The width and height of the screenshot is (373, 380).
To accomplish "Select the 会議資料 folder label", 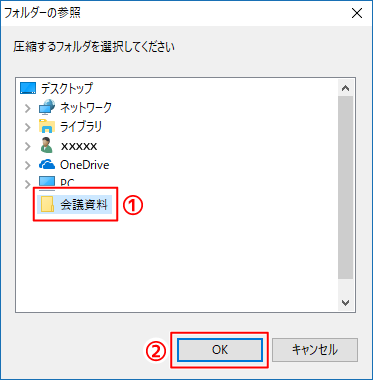I will tap(84, 204).
